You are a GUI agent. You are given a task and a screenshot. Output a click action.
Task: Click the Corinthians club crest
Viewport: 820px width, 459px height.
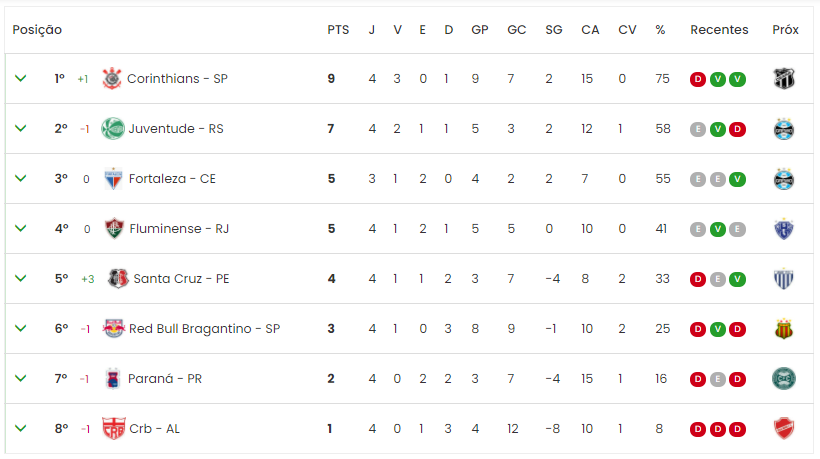tap(112, 78)
